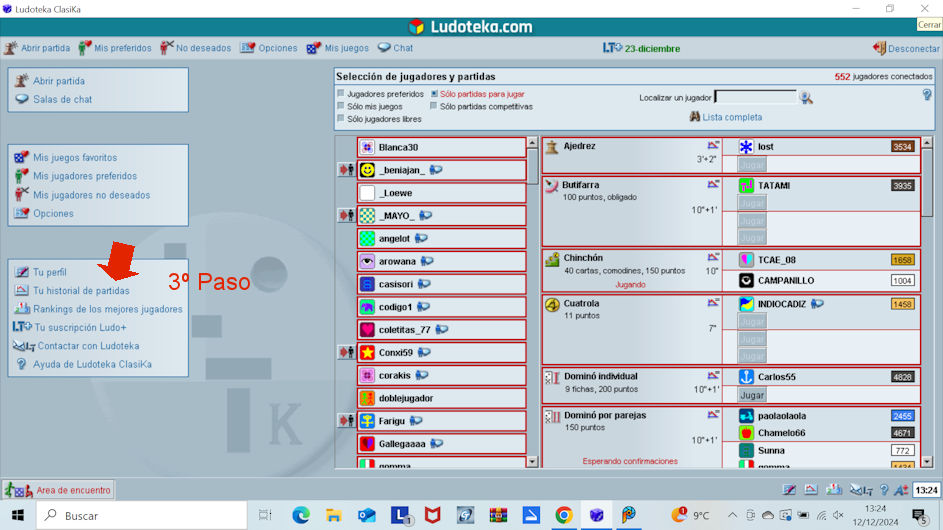This screenshot has height=530, width=943.
Task: Toggle Sólo jugadores libres checkbox
Action: tap(341, 119)
